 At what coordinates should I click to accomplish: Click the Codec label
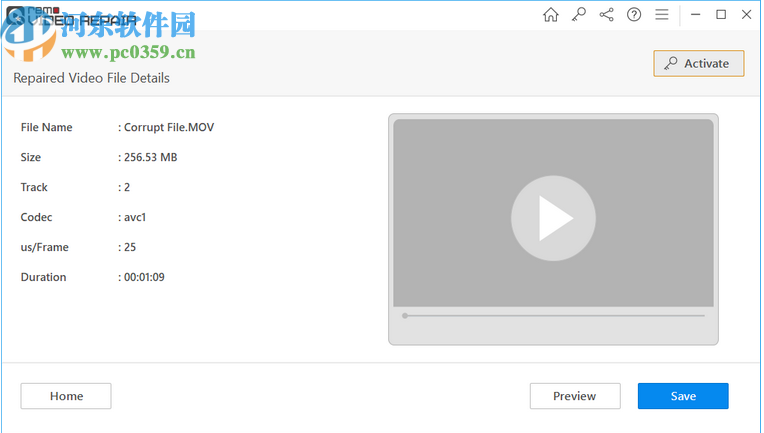[37, 217]
